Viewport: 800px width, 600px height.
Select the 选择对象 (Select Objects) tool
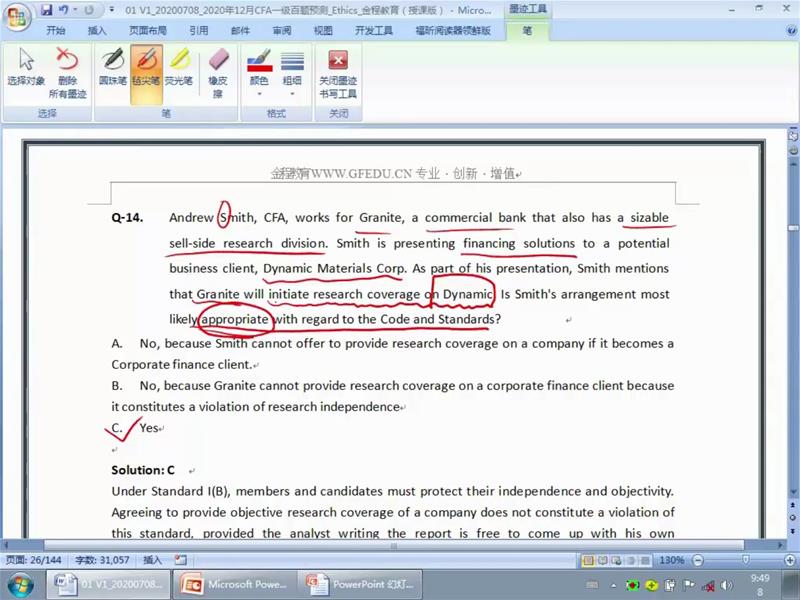[25, 73]
